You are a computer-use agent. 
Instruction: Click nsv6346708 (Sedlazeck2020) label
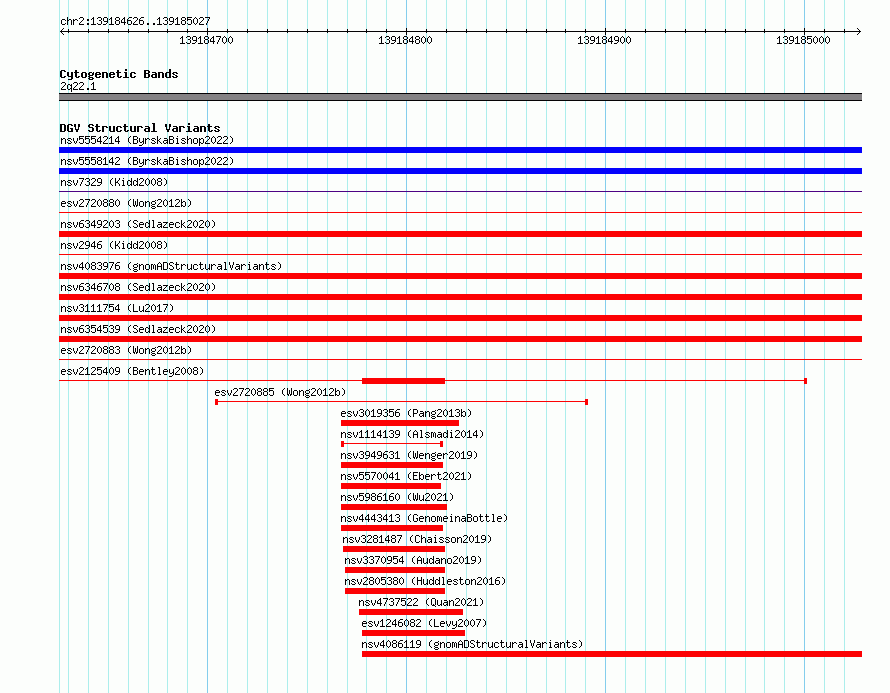coord(138,287)
